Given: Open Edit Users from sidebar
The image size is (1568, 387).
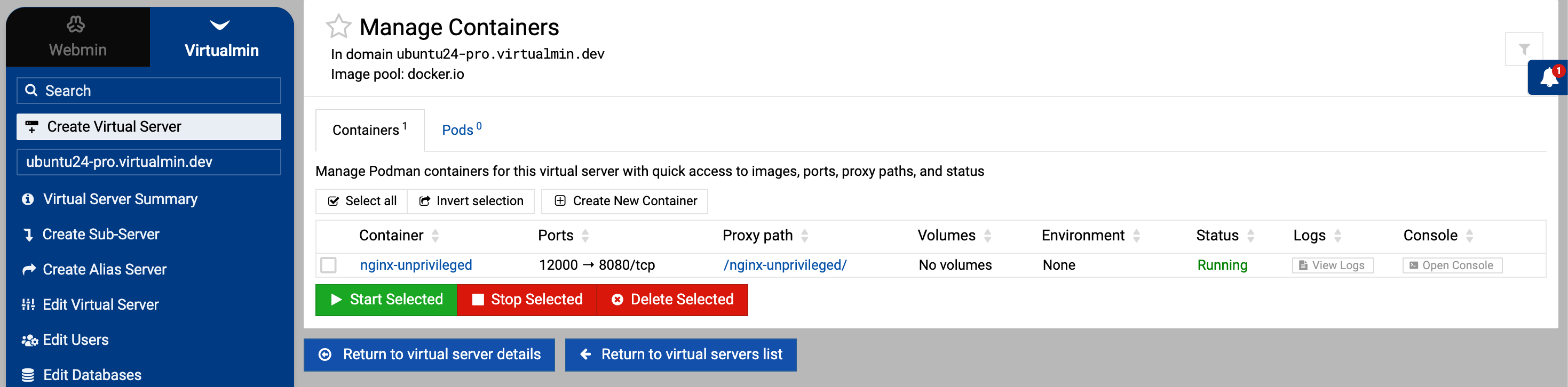Looking at the screenshot, I should tap(75, 340).
